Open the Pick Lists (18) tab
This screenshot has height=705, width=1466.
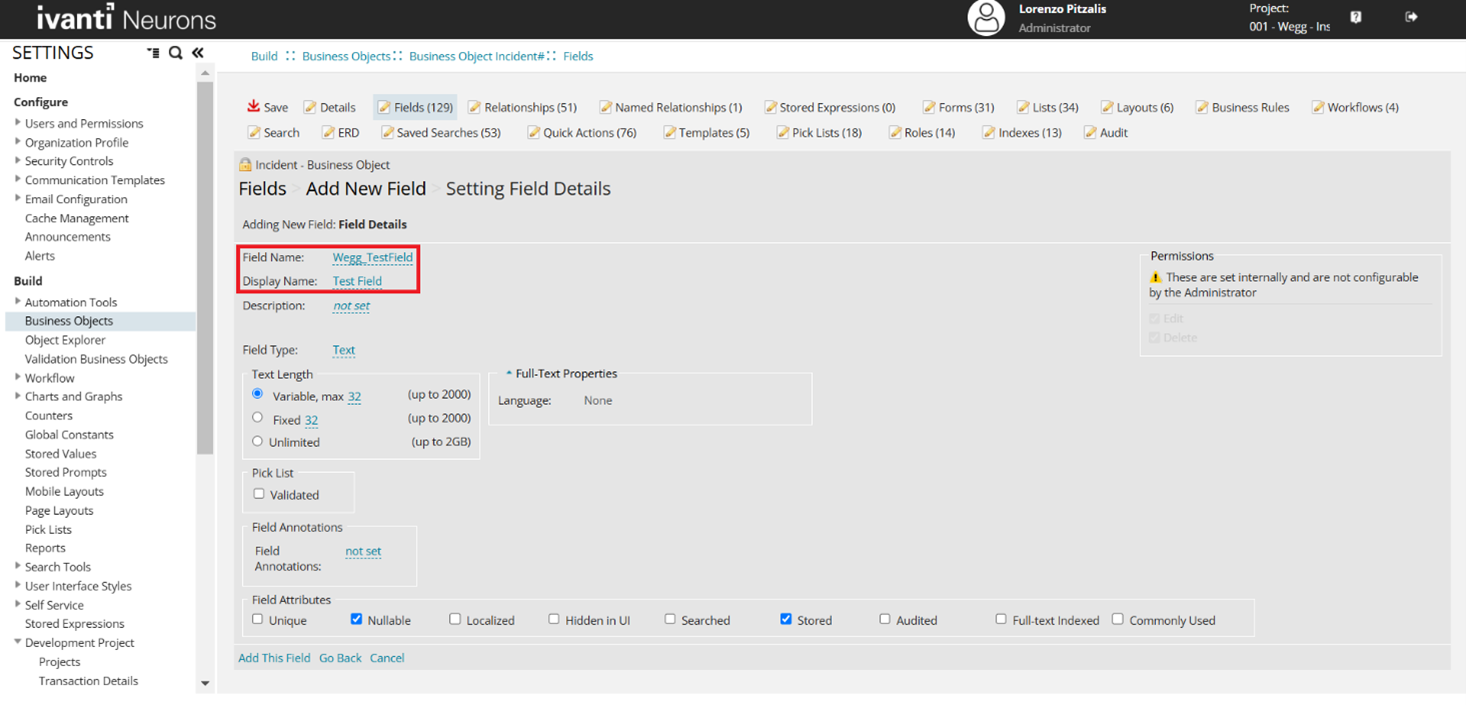819,132
